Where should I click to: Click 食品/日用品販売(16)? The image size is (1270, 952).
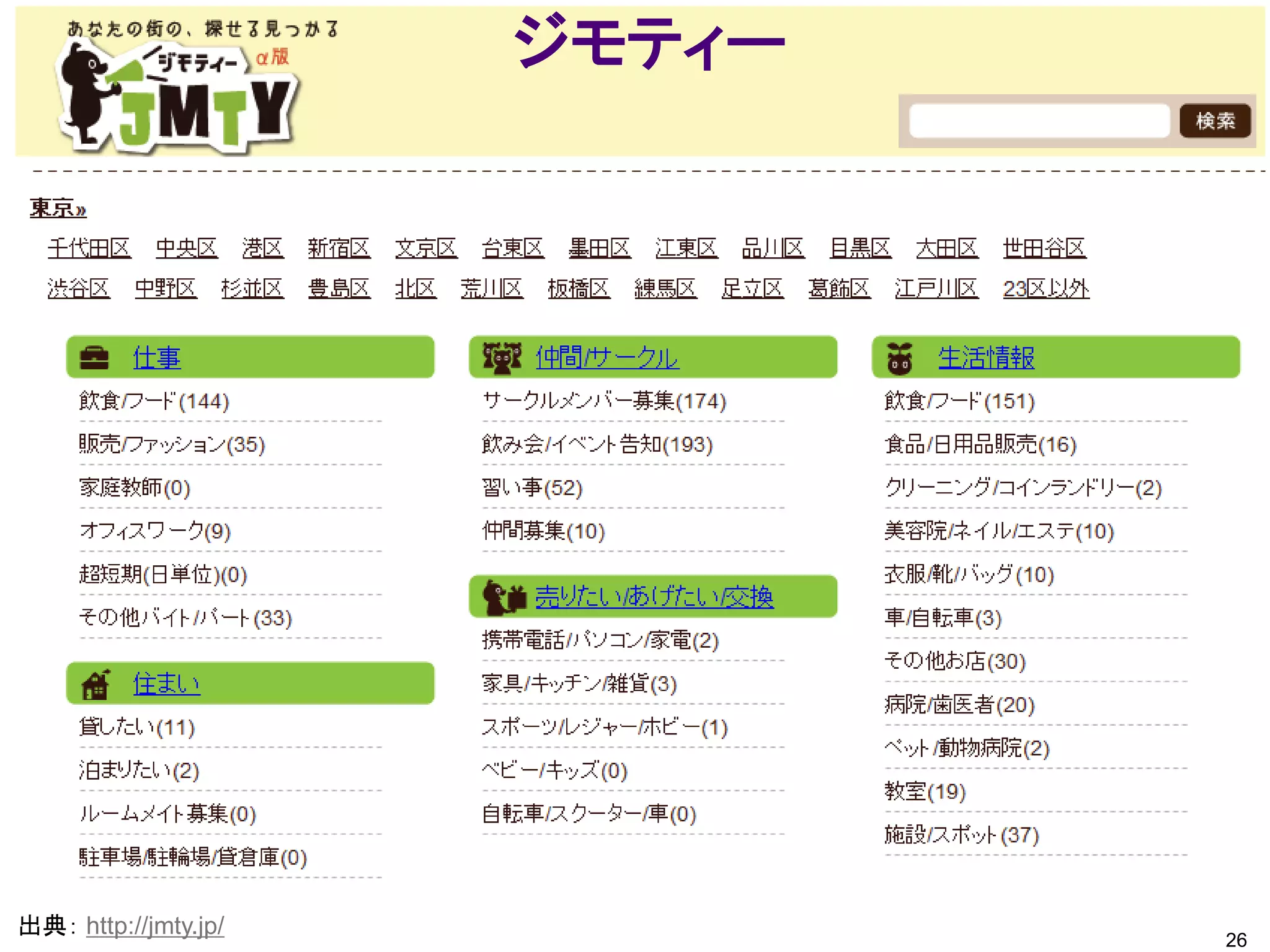click(x=980, y=444)
